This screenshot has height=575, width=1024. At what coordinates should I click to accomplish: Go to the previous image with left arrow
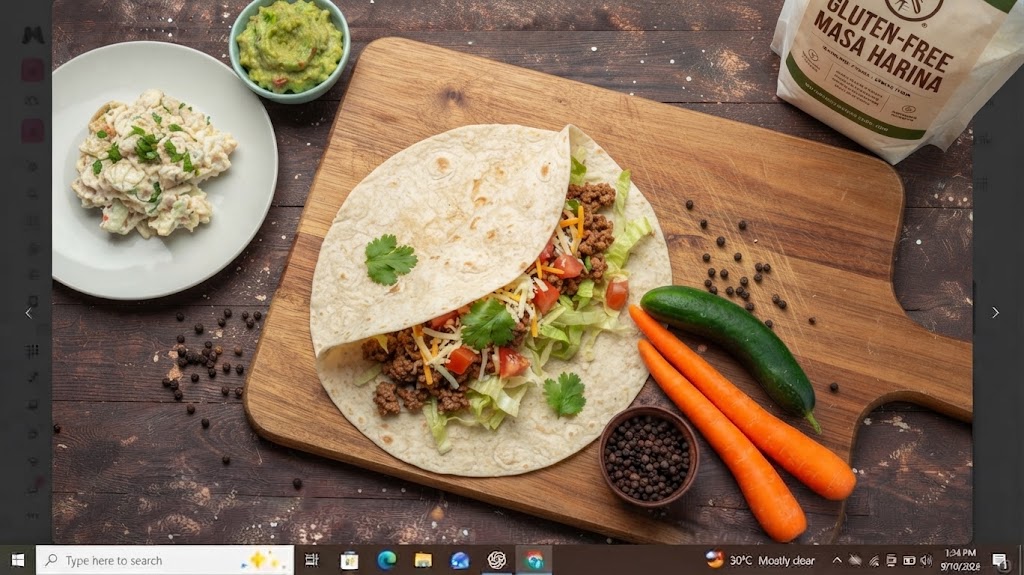point(29,313)
